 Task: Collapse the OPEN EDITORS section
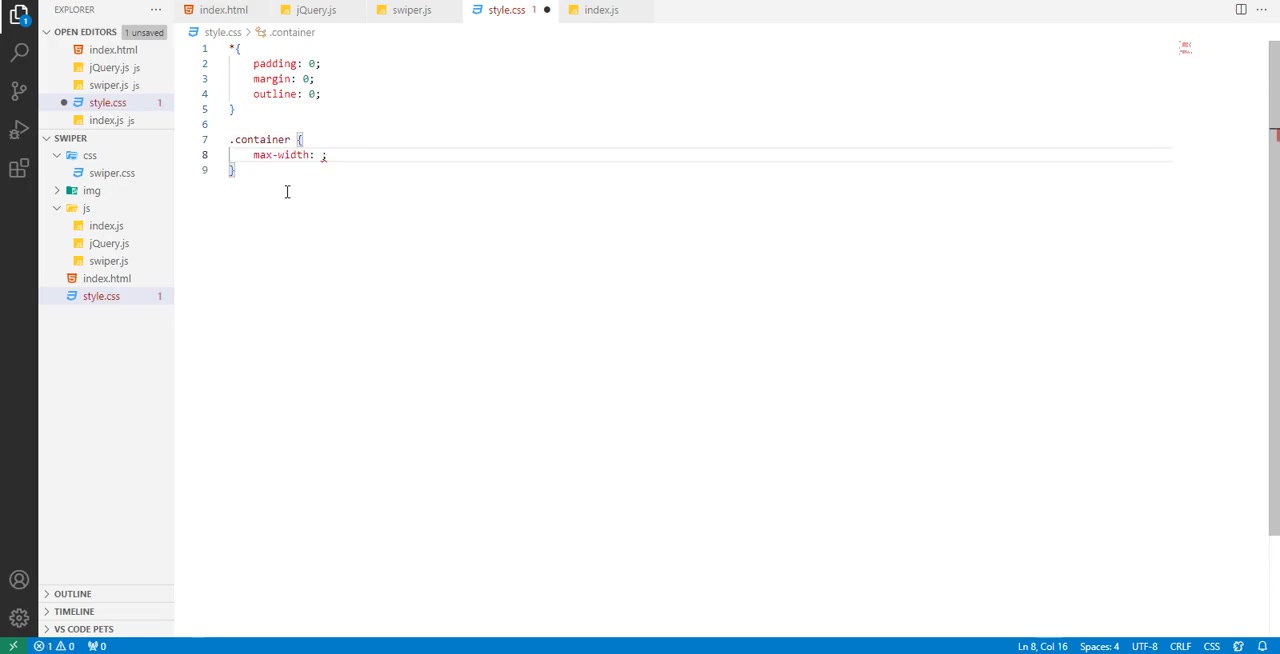[x=46, y=32]
